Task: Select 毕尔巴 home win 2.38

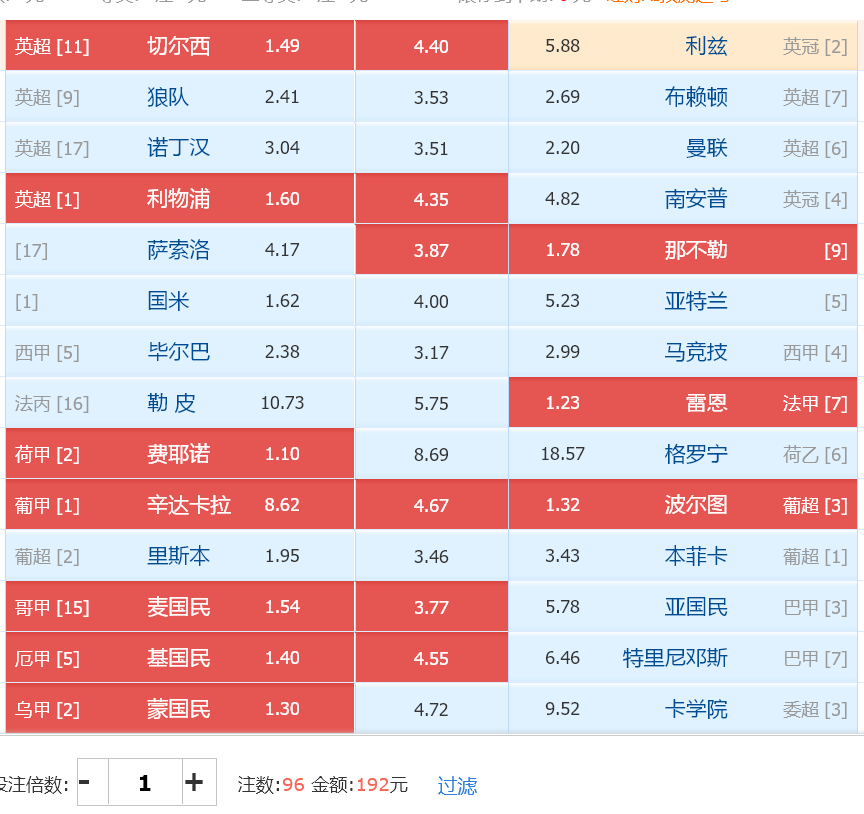Action: click(x=180, y=352)
